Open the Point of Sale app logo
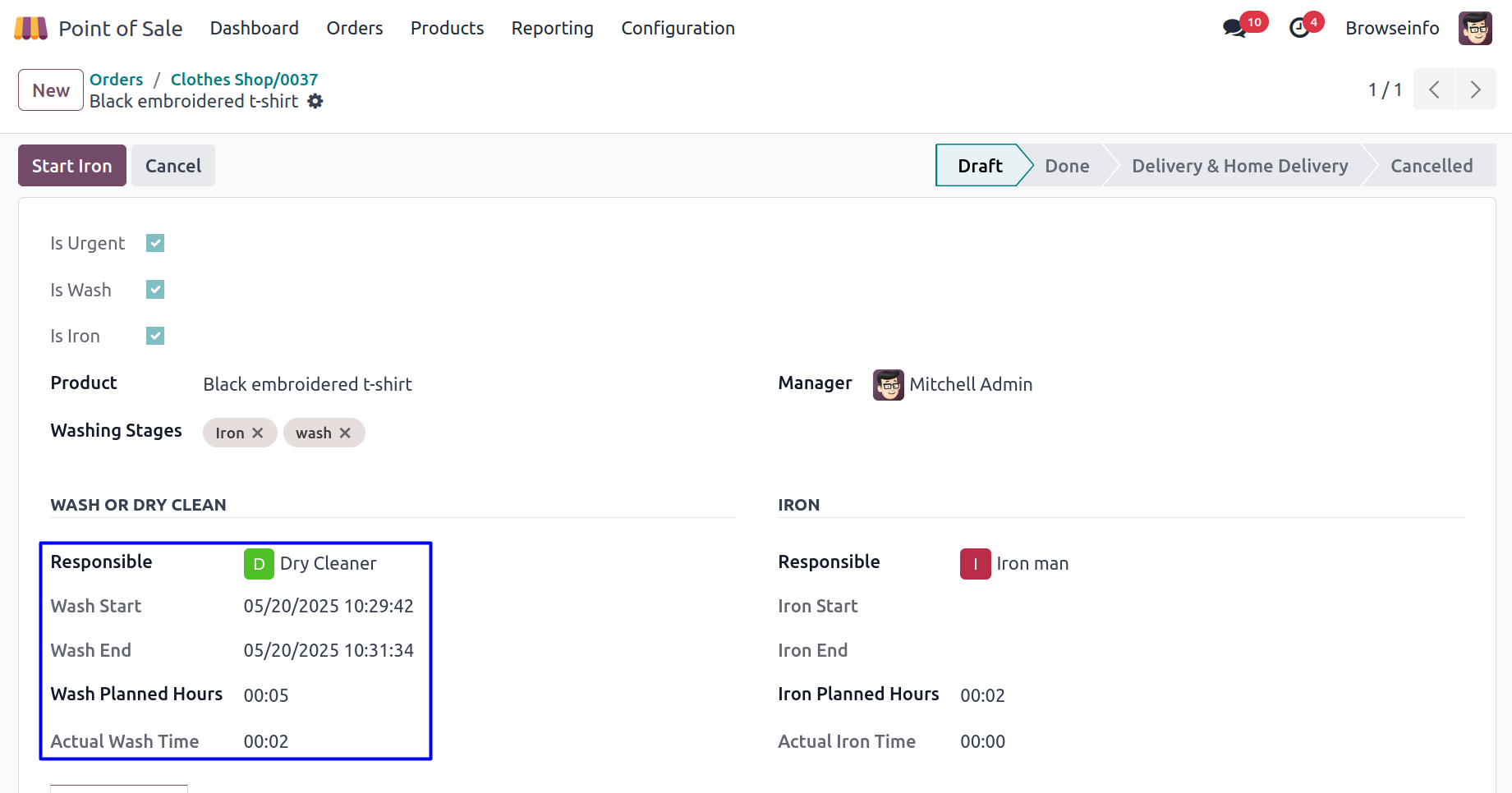This screenshot has width=1512, height=793. click(x=31, y=29)
